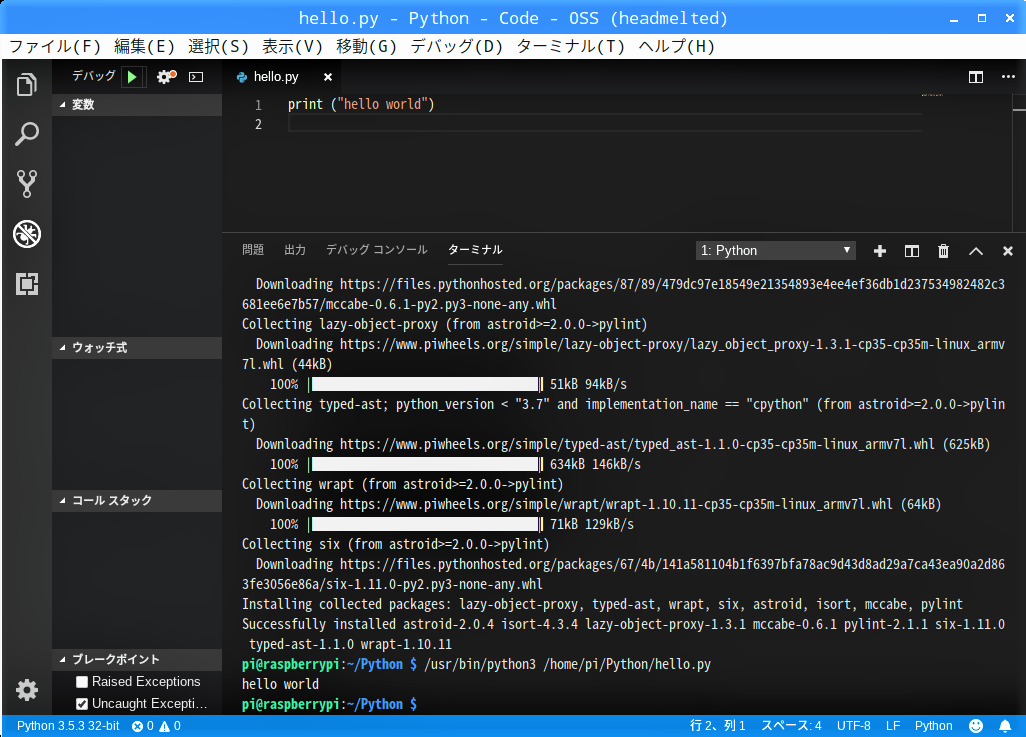Split the editor with the split icon

(x=976, y=77)
